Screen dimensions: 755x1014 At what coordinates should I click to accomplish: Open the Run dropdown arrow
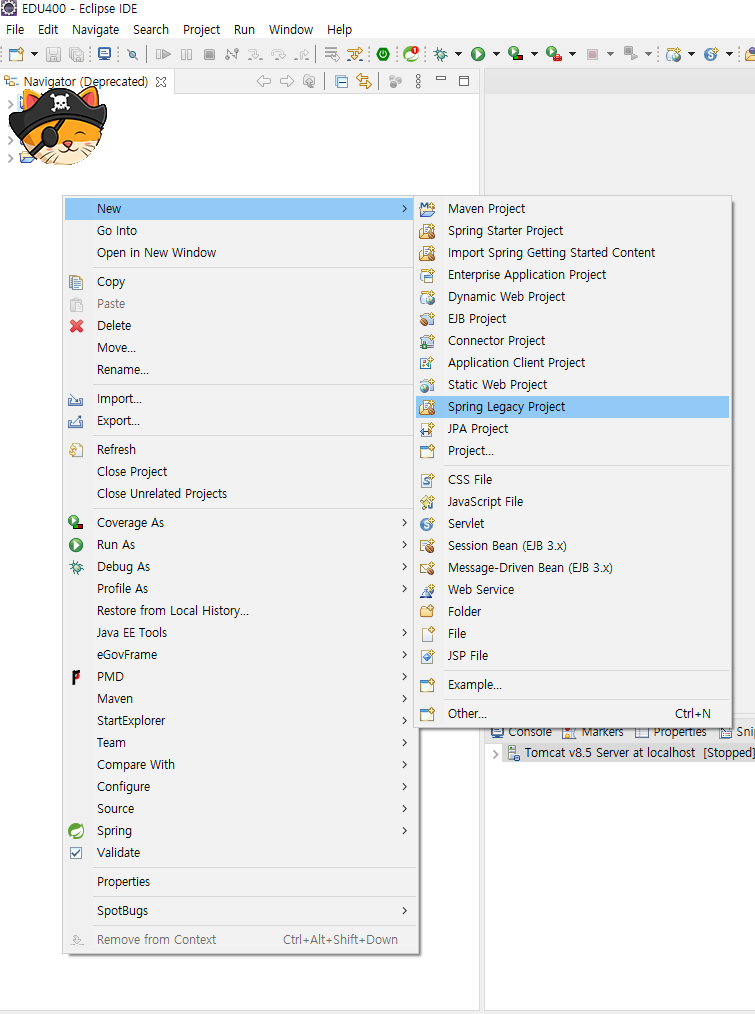click(x=496, y=54)
